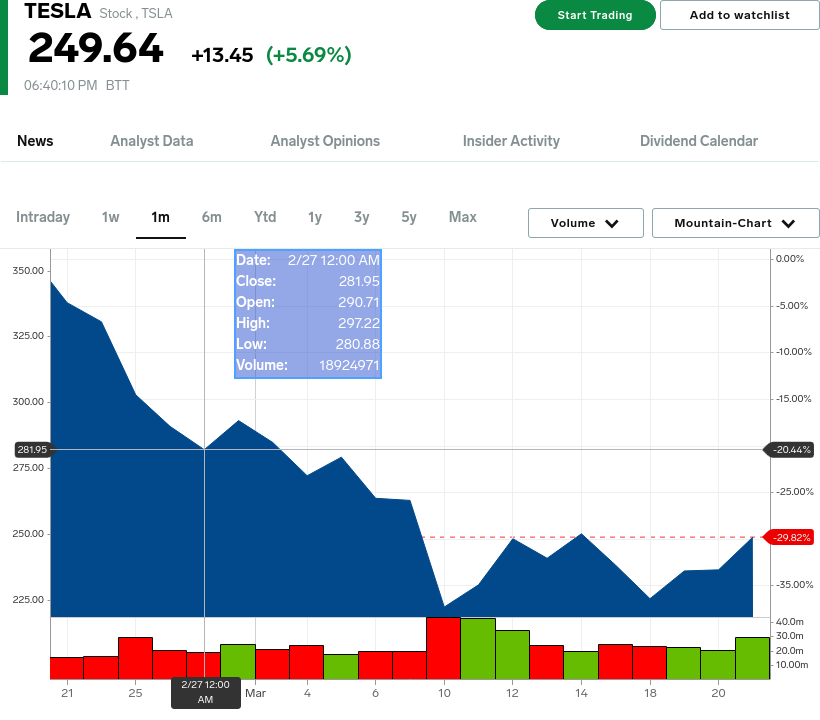This screenshot has height=720, width=820.
Task: Expand the Mountain-Chart type dropdown
Action: point(736,223)
